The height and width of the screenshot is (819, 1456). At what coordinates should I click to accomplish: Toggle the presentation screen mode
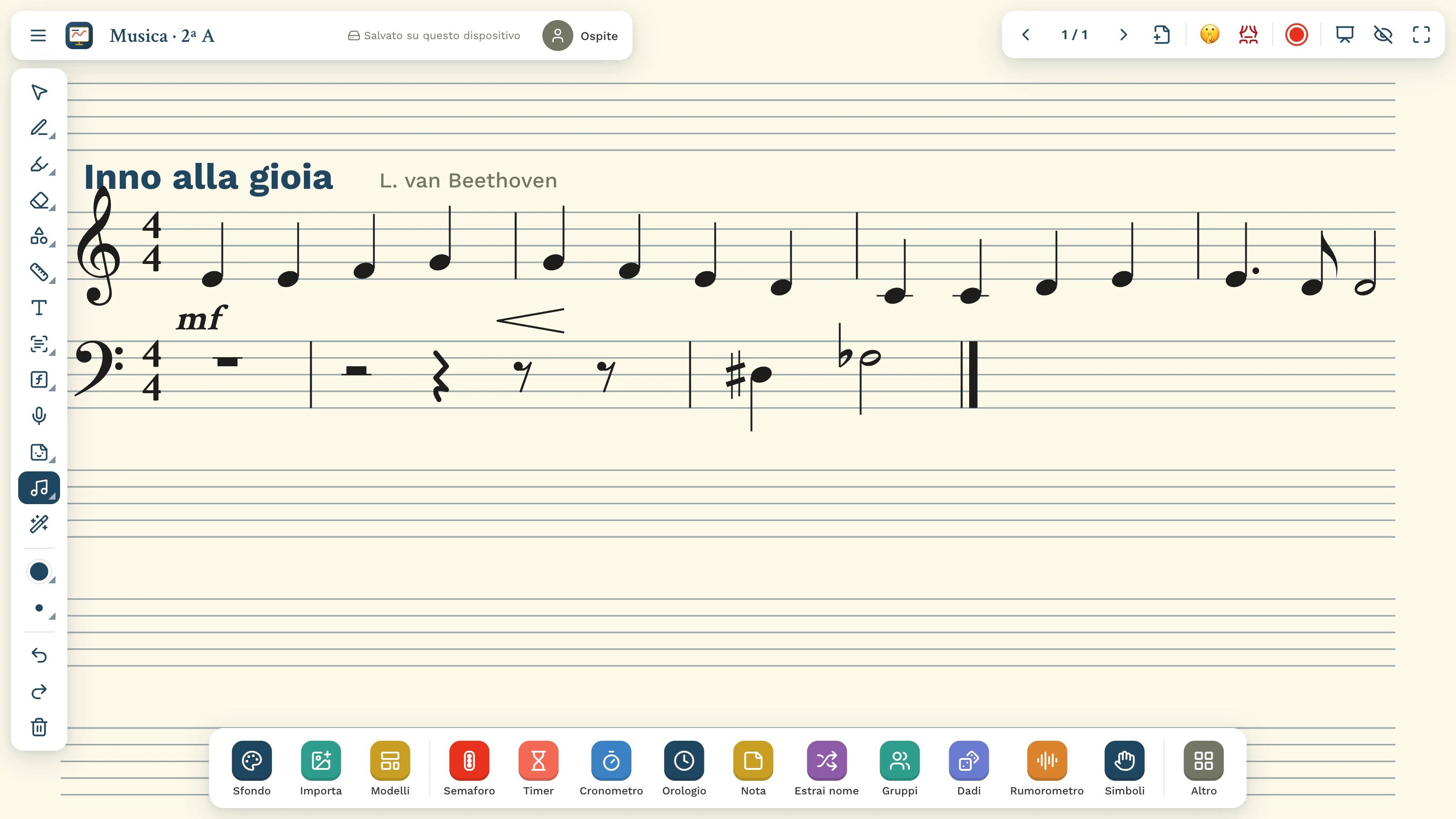tap(1345, 35)
